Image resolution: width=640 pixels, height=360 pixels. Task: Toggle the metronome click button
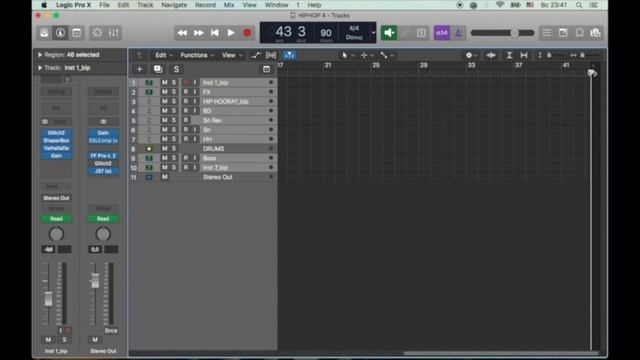pyautogui.click(x=458, y=33)
